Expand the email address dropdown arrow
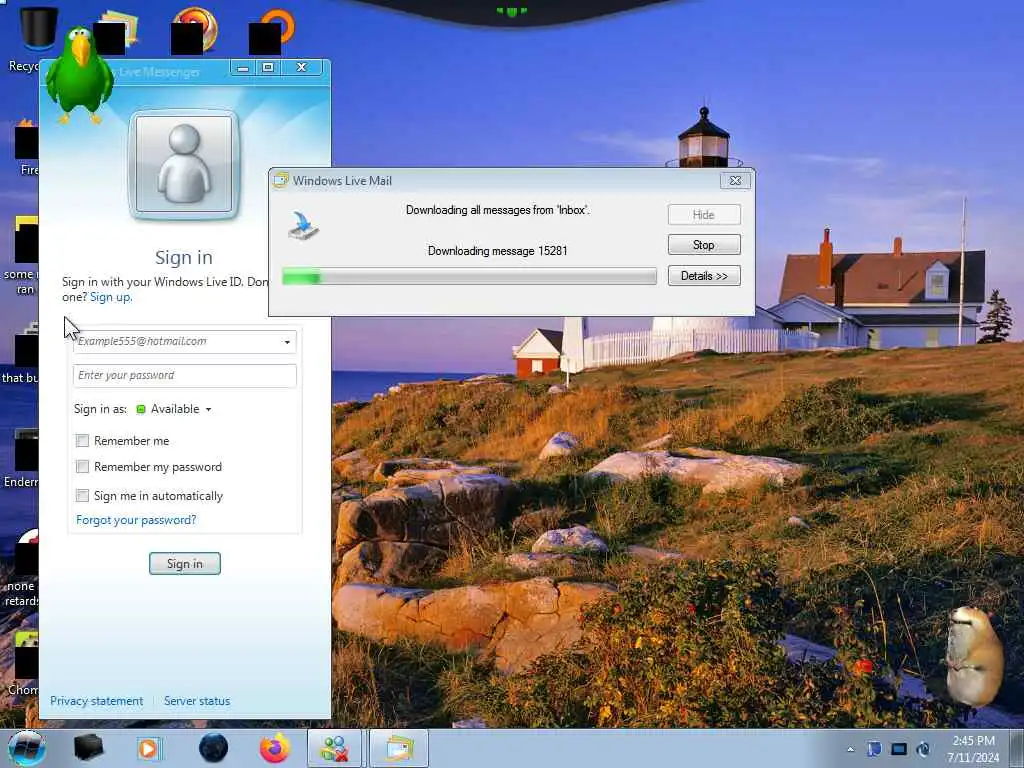Viewport: 1024px width, 768px height. [x=287, y=342]
